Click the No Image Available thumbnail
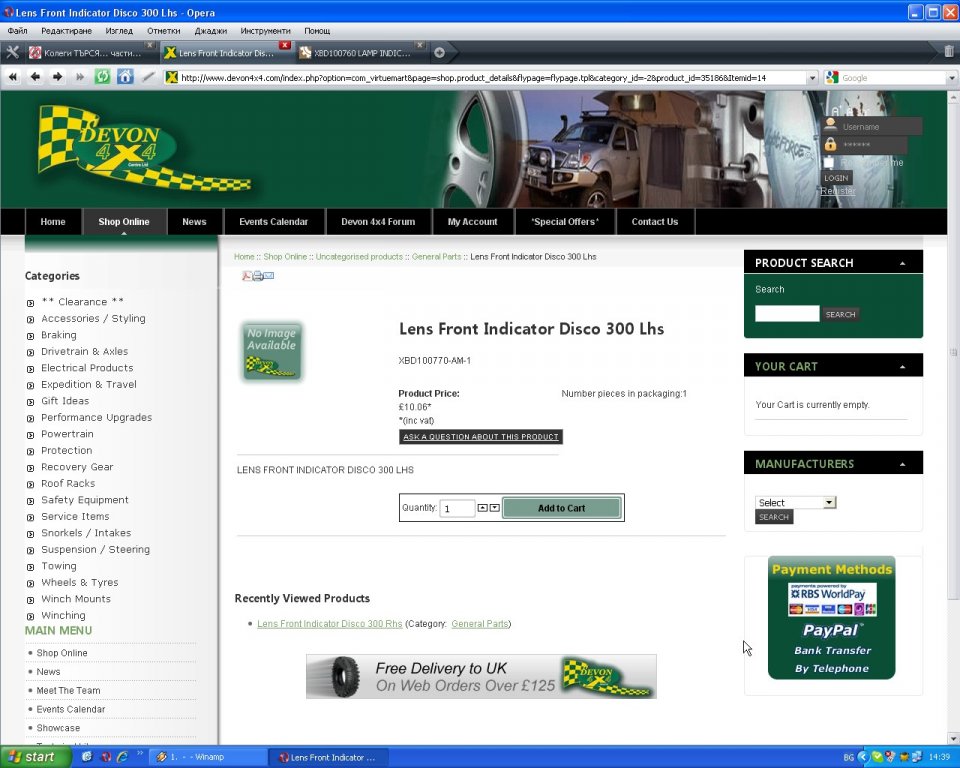Image resolution: width=960 pixels, height=768 pixels. (x=272, y=352)
